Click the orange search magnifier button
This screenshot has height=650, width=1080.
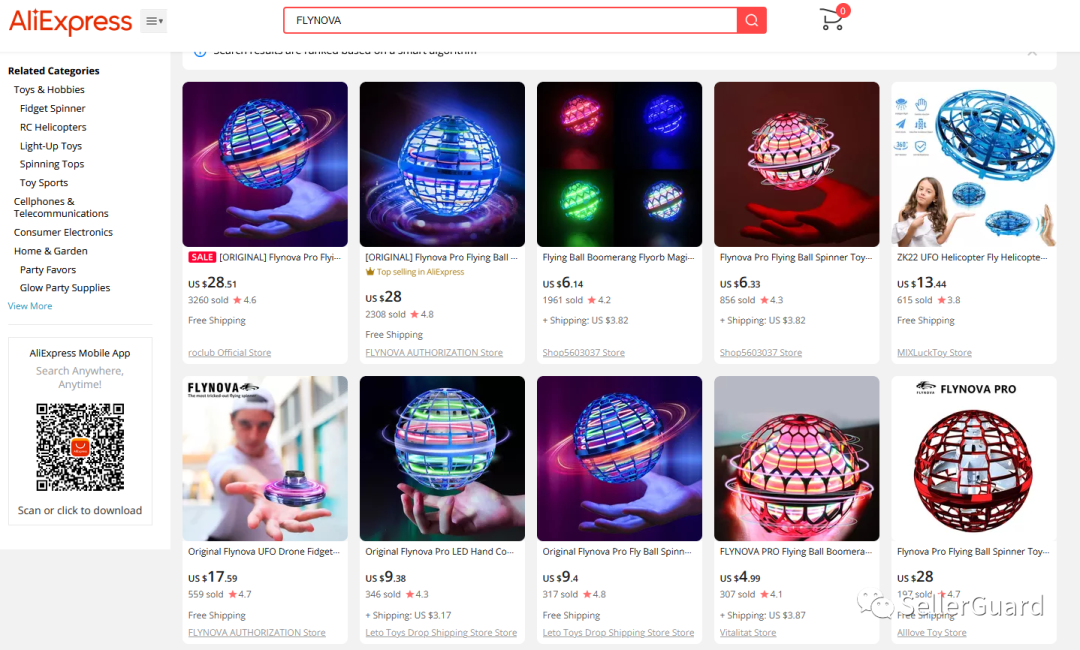coord(751,21)
